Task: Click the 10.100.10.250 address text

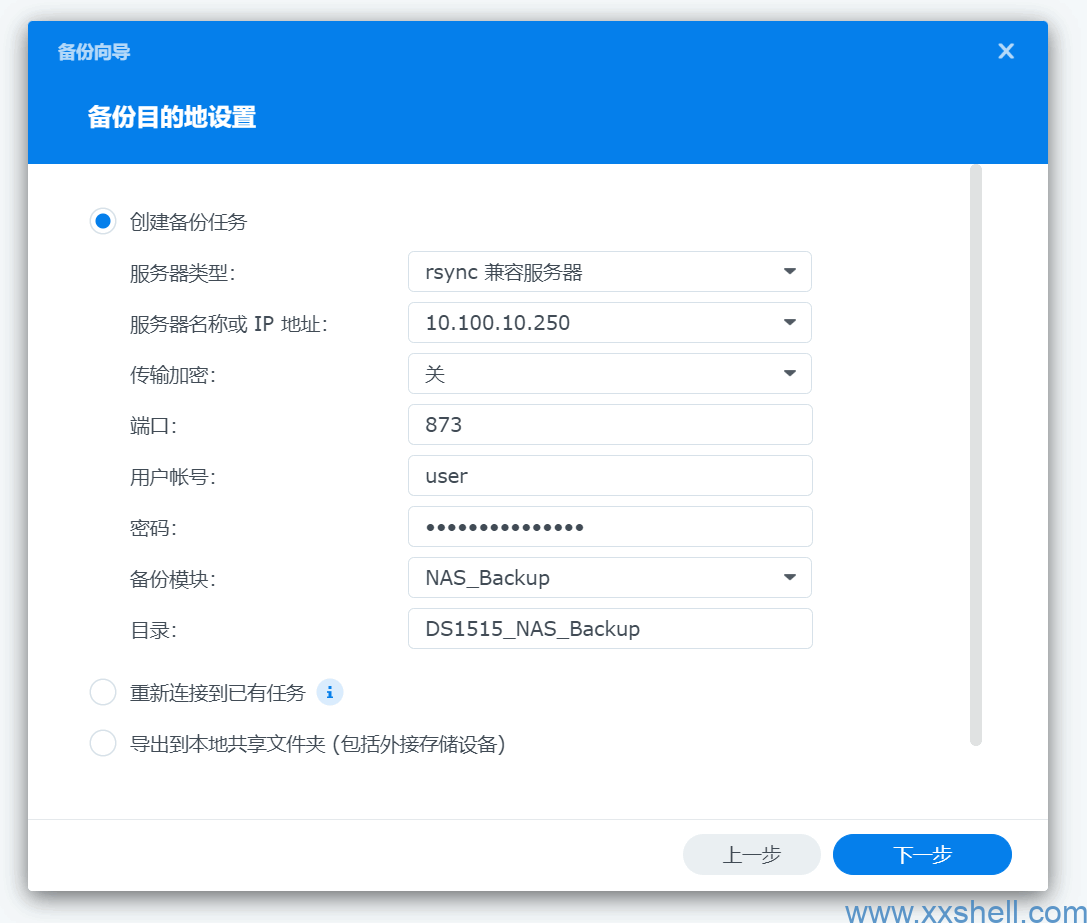Action: pos(498,323)
